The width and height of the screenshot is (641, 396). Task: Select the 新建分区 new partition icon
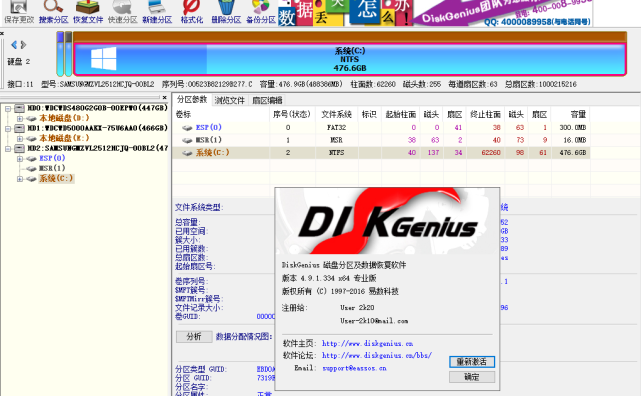[x=157, y=11]
